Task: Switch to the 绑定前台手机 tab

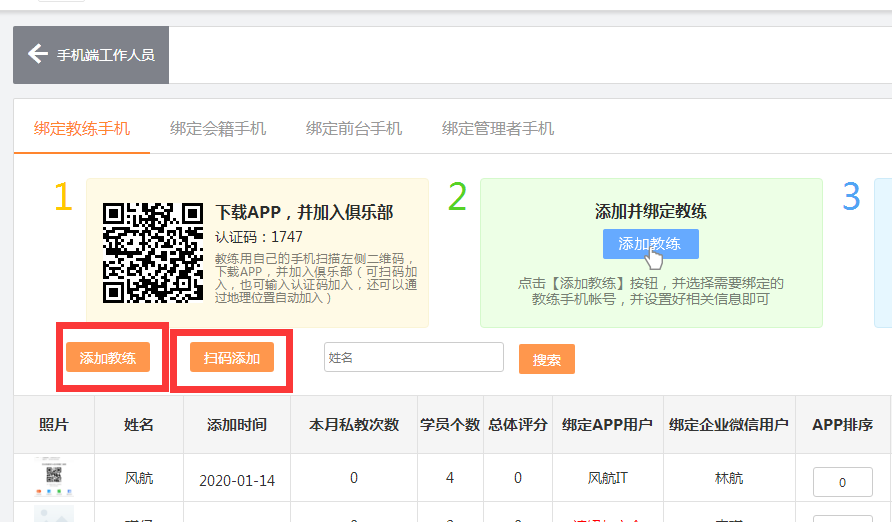Action: tap(354, 128)
